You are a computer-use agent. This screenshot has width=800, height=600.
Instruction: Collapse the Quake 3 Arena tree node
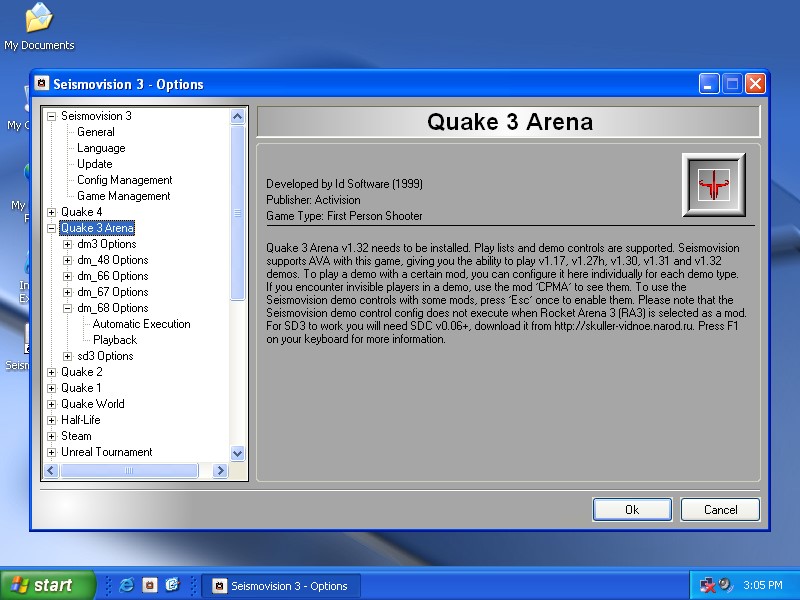52,228
